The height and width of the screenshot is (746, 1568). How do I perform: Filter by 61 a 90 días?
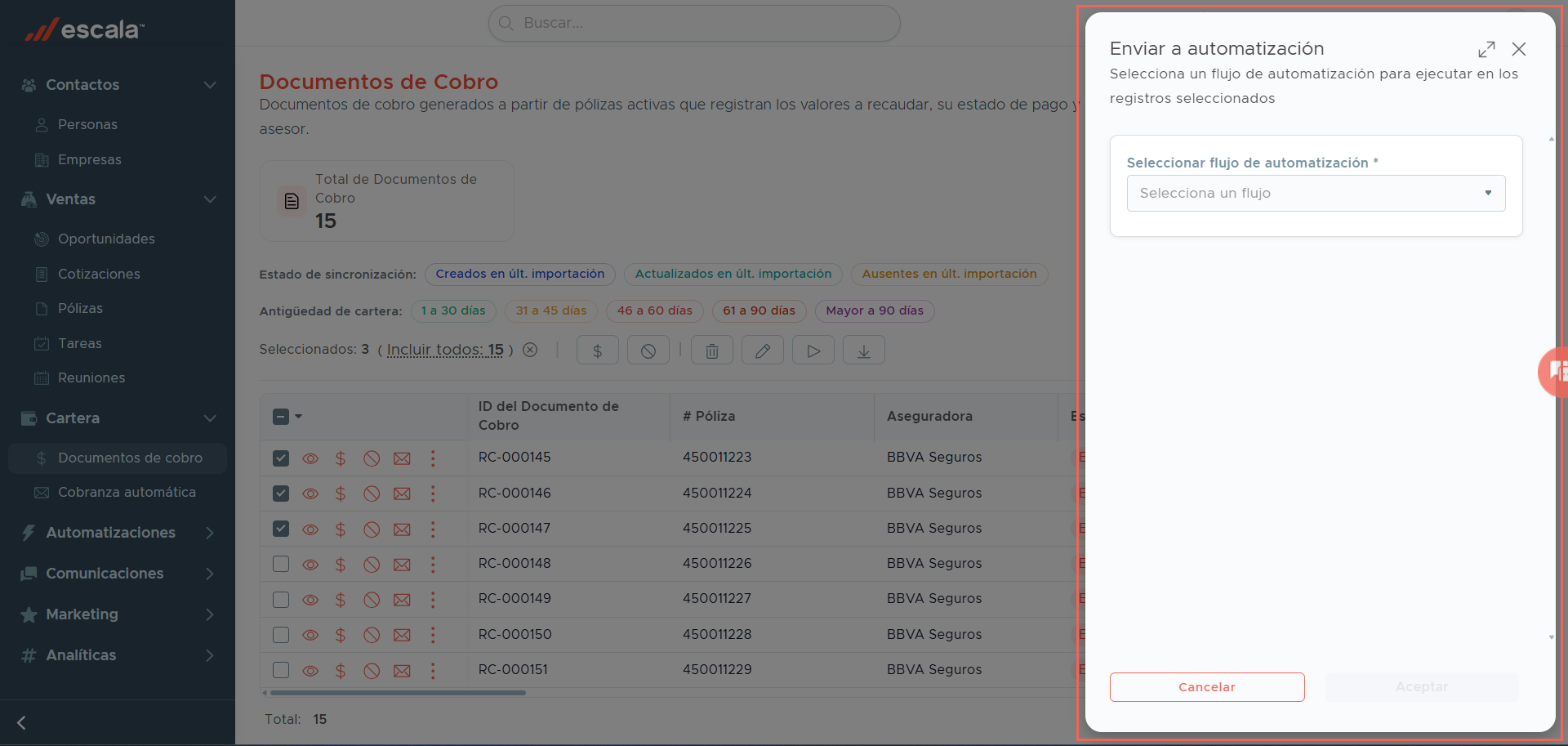(x=759, y=310)
